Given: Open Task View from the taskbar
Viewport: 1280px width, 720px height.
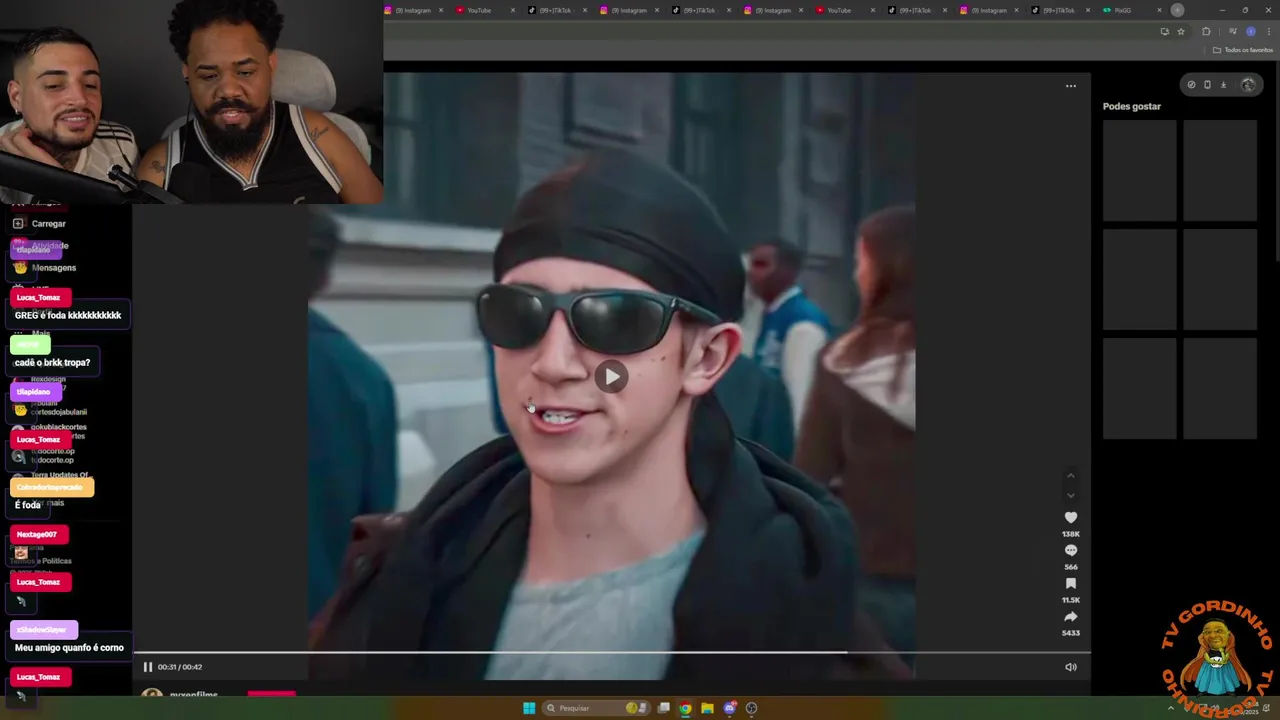Looking at the screenshot, I should [663, 708].
